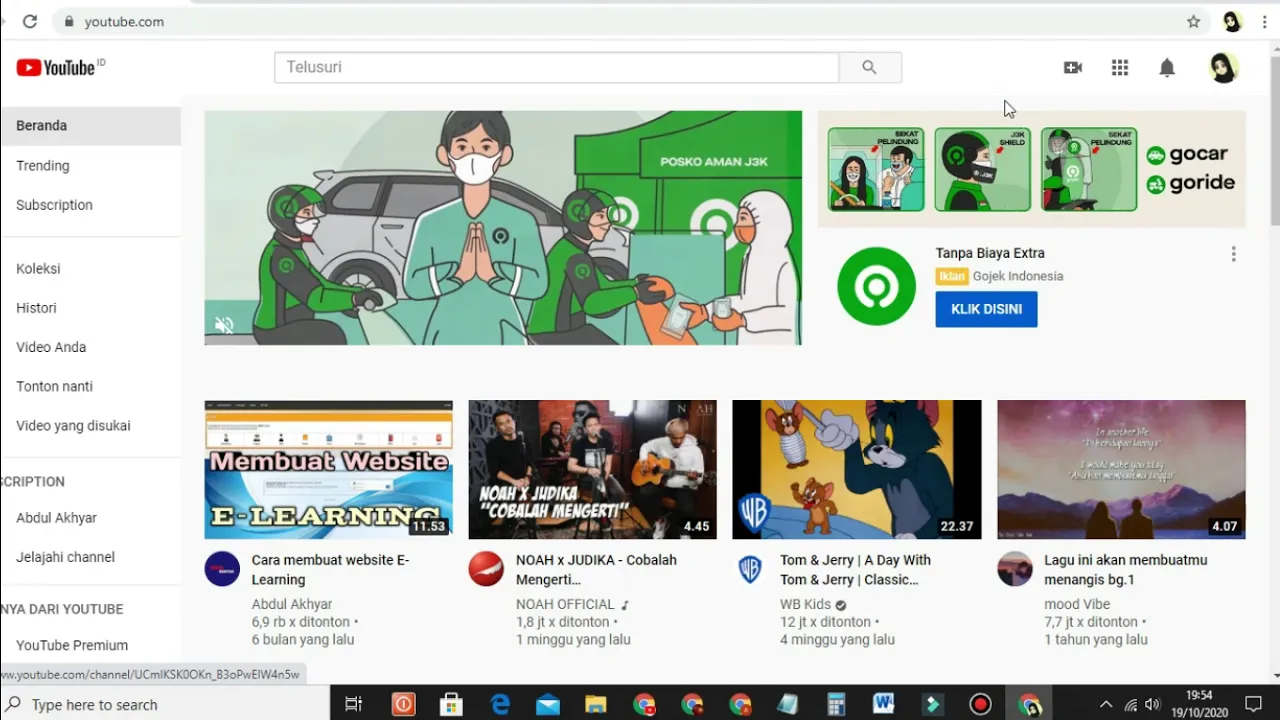Bookmark this page with star icon

click(x=1193, y=21)
